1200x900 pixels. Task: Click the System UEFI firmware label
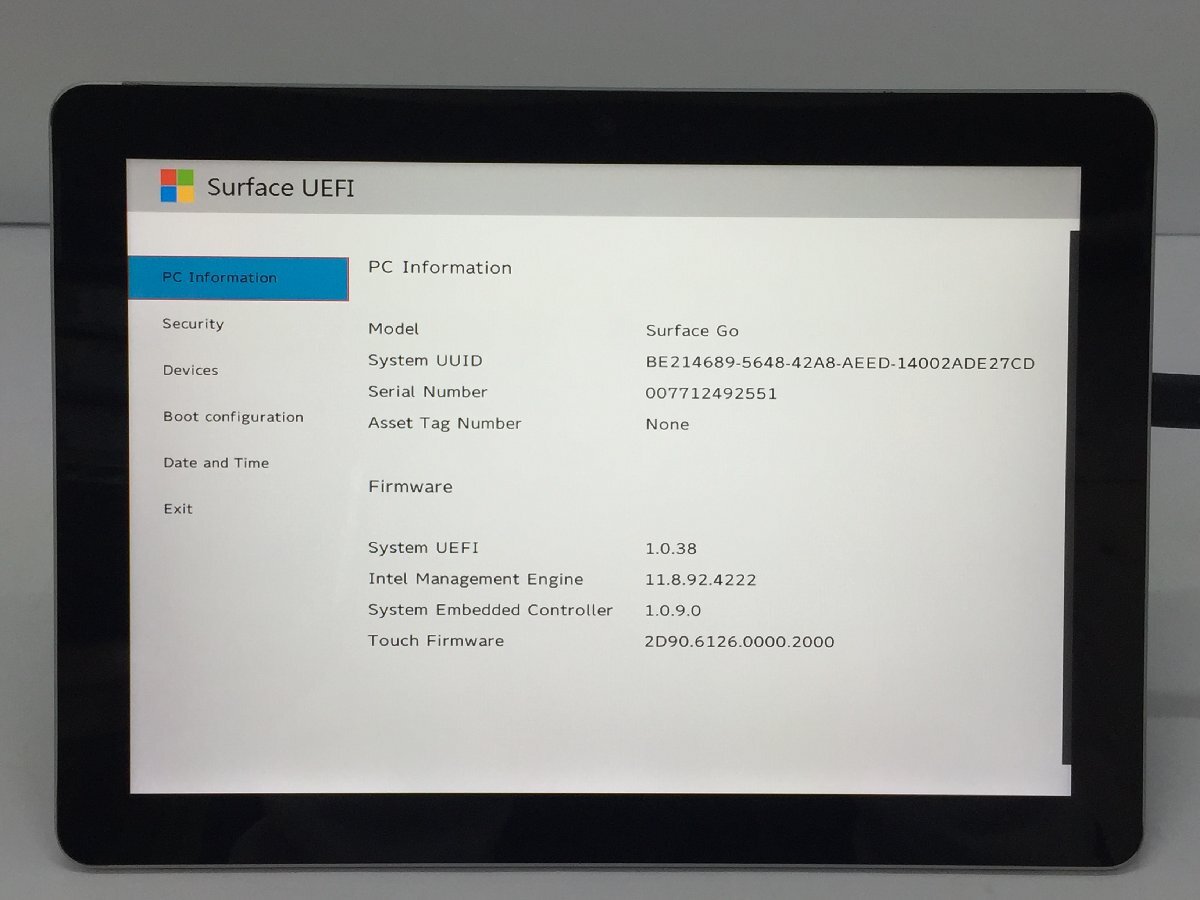[423, 548]
